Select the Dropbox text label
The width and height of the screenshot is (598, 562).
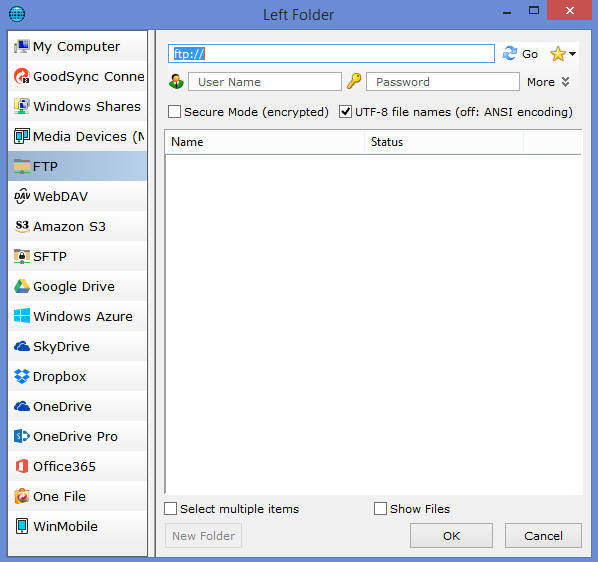pos(59,377)
